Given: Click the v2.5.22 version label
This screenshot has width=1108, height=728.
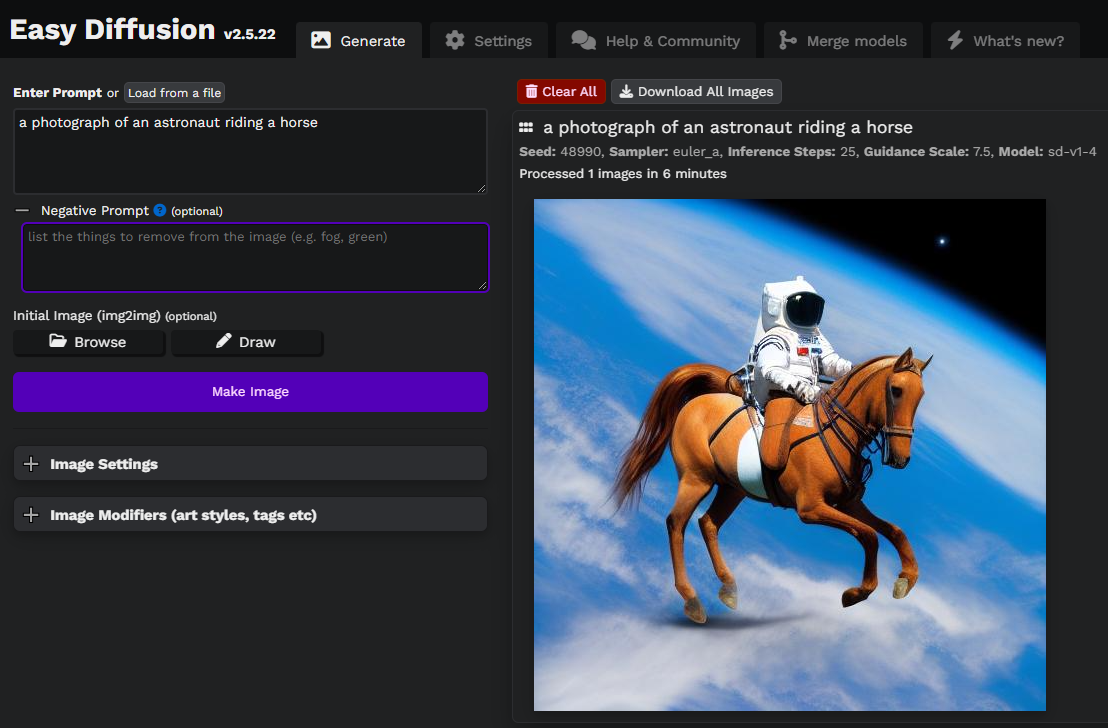Looking at the screenshot, I should pos(249,34).
